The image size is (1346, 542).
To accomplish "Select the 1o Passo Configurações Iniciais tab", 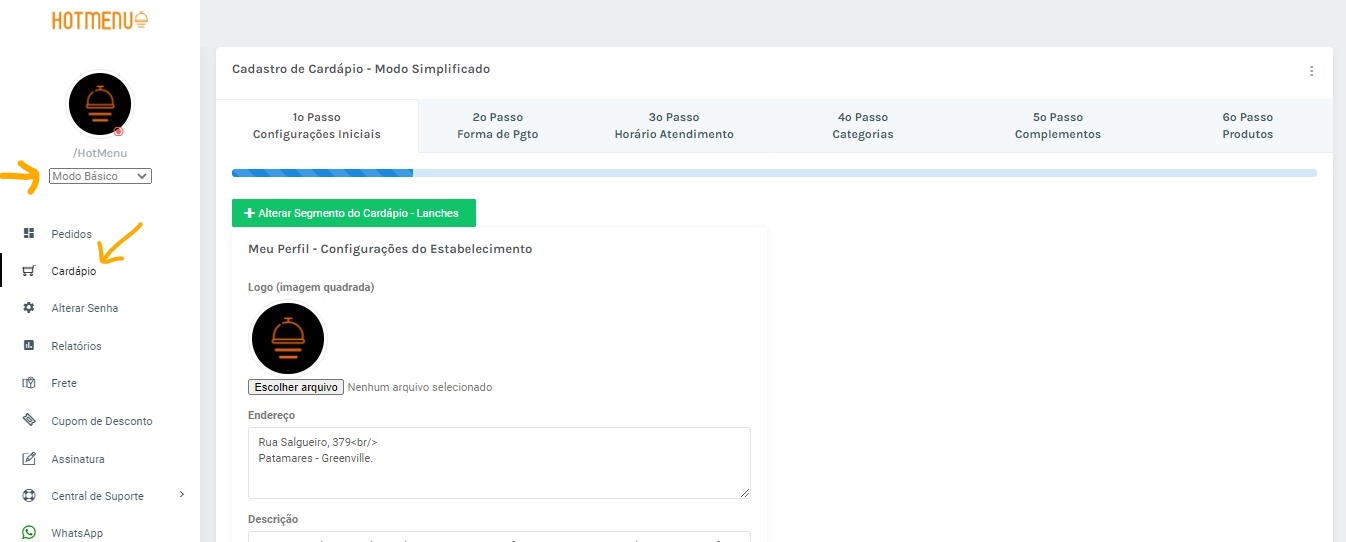I will 317,126.
